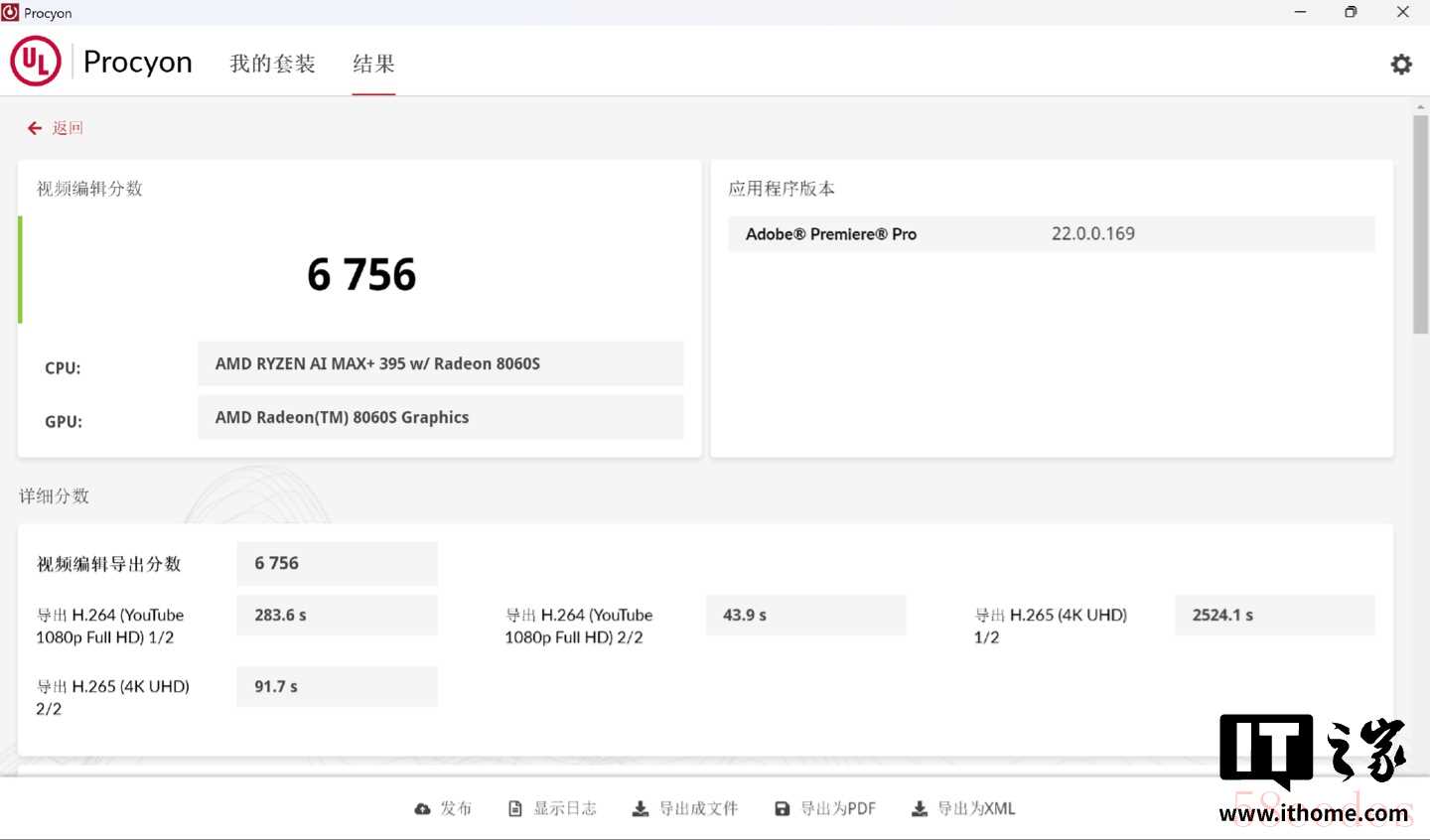Click the overall score 6 756
This screenshot has height=840, width=1430.
[x=361, y=275]
